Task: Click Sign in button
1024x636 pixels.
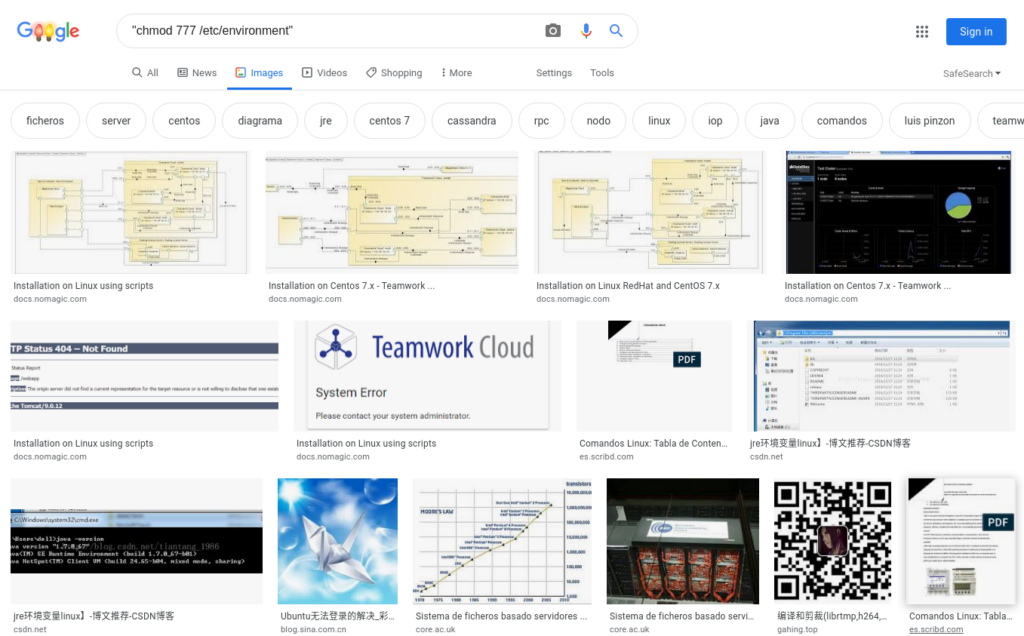Action: pos(976,31)
